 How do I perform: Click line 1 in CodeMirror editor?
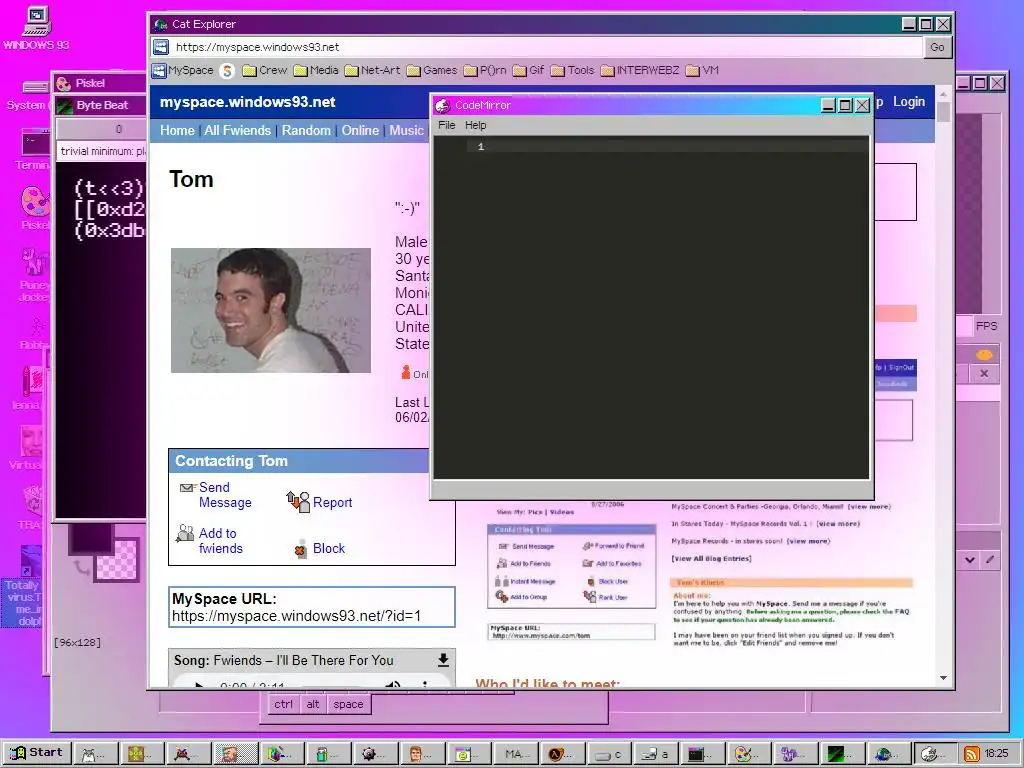(x=667, y=146)
